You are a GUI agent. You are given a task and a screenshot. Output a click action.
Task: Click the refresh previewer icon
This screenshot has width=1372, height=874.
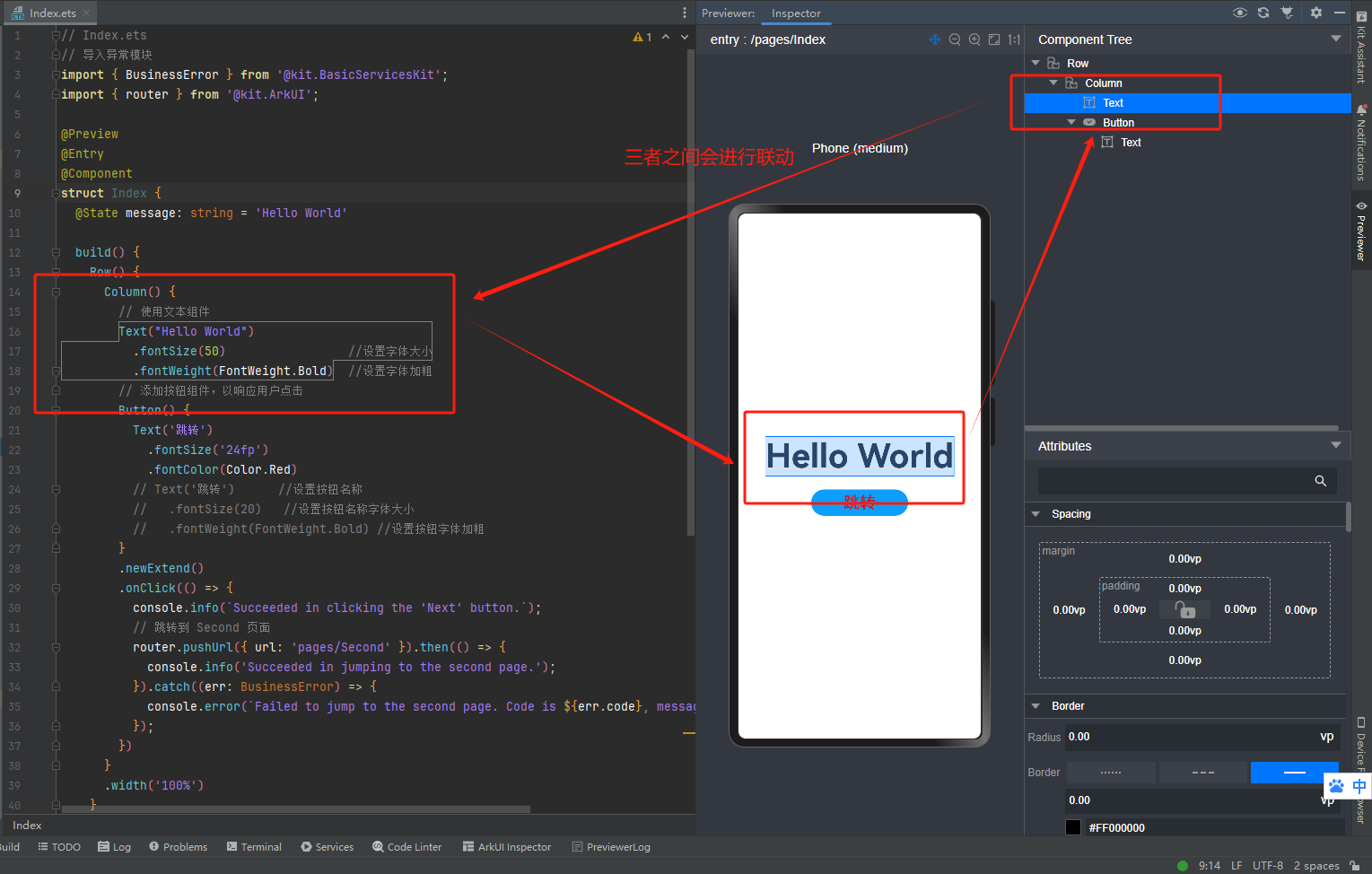[x=1263, y=13]
